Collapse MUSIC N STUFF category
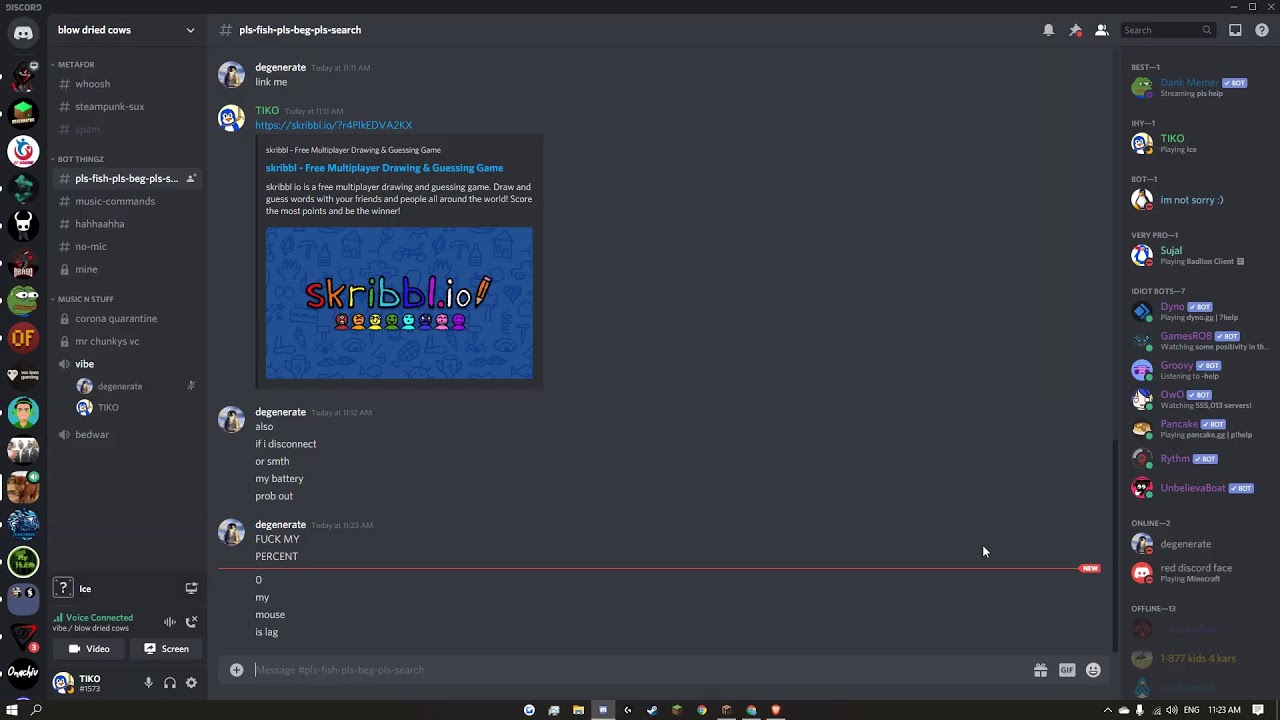This screenshot has width=1280, height=720. (82, 299)
